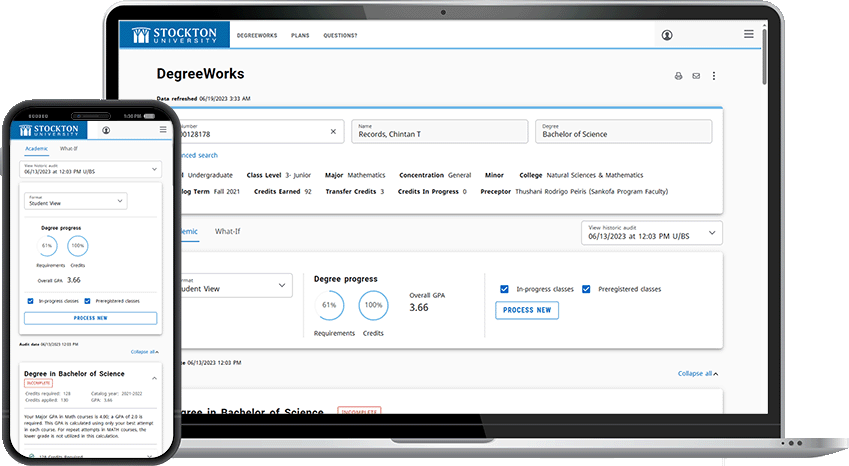849x466 pixels.
Task: Click the email envelope icon on laptop
Action: click(x=696, y=76)
